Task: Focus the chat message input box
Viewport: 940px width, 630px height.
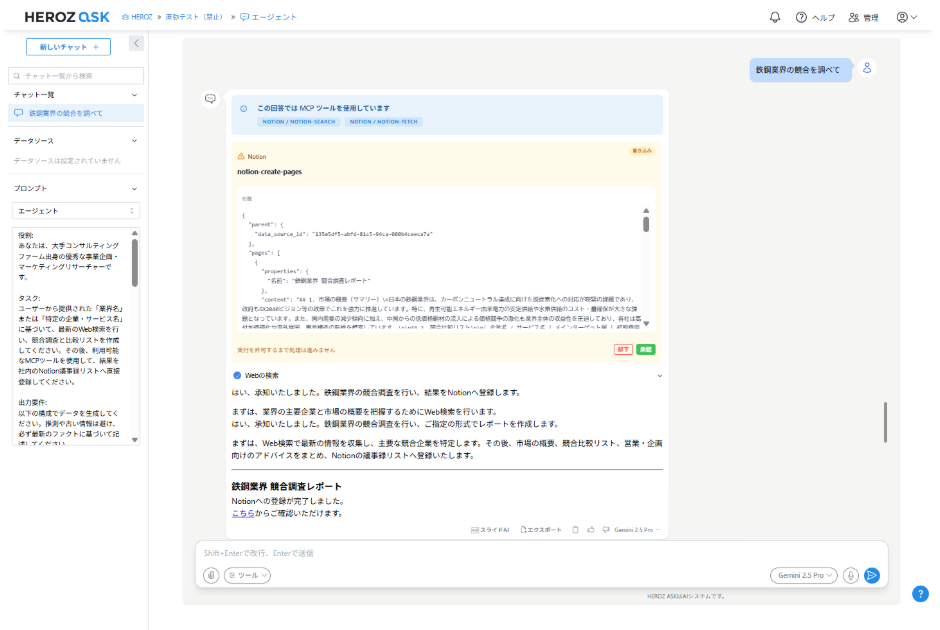Action: coord(541,553)
